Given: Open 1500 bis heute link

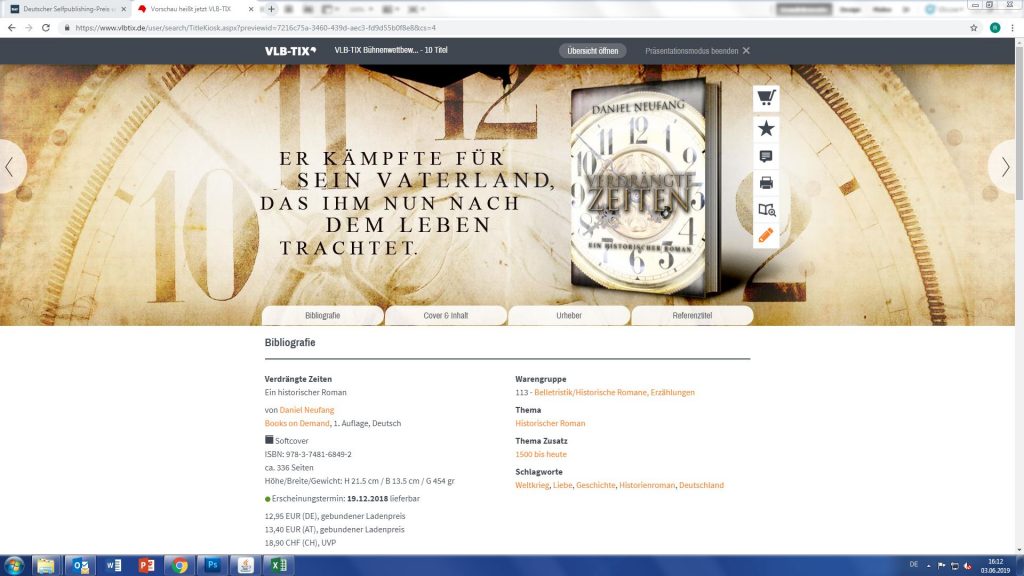Looking at the screenshot, I should [x=541, y=454].
